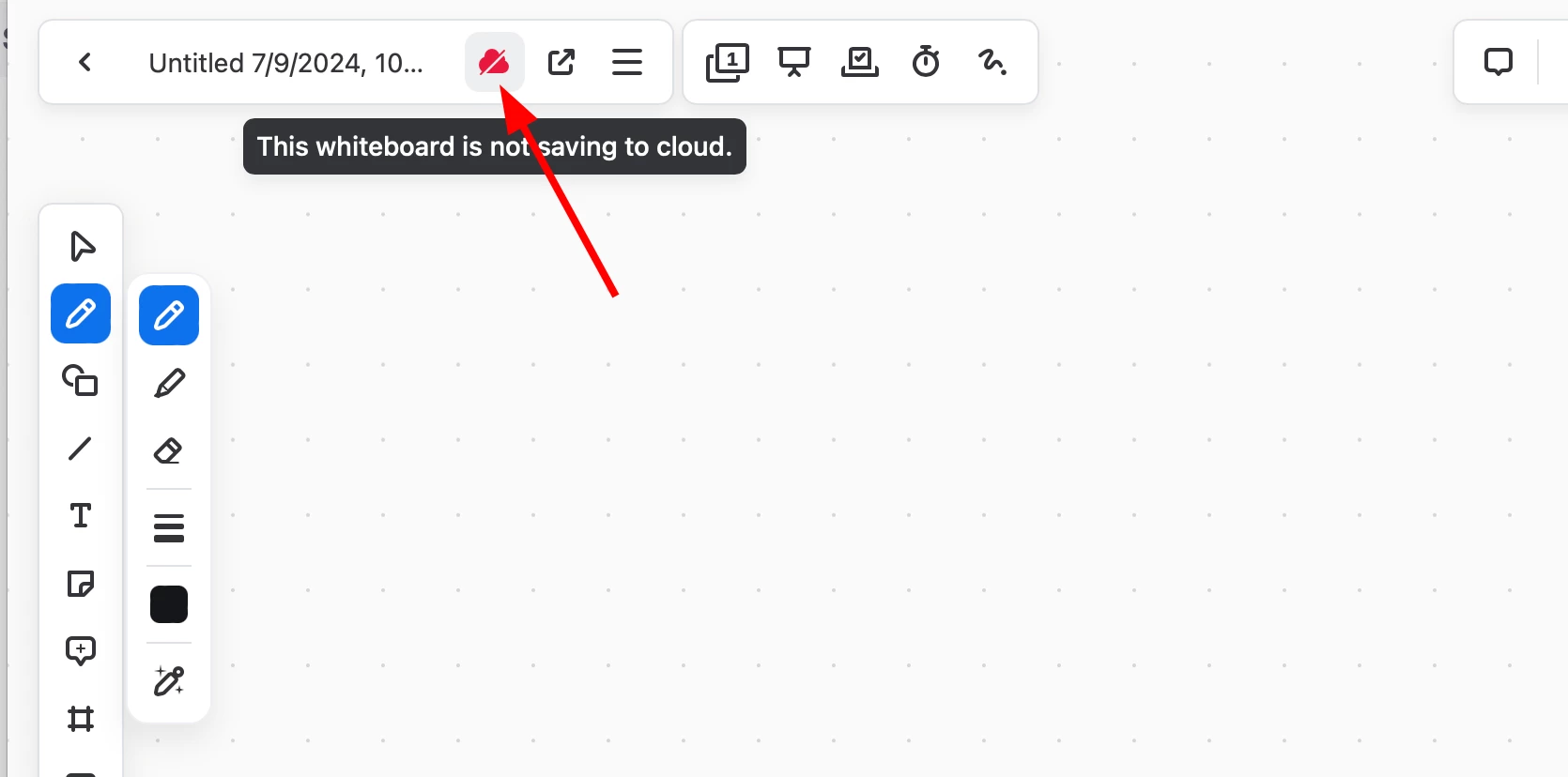
Task: Toggle the laser pointer scribble icon
Action: tap(992, 62)
